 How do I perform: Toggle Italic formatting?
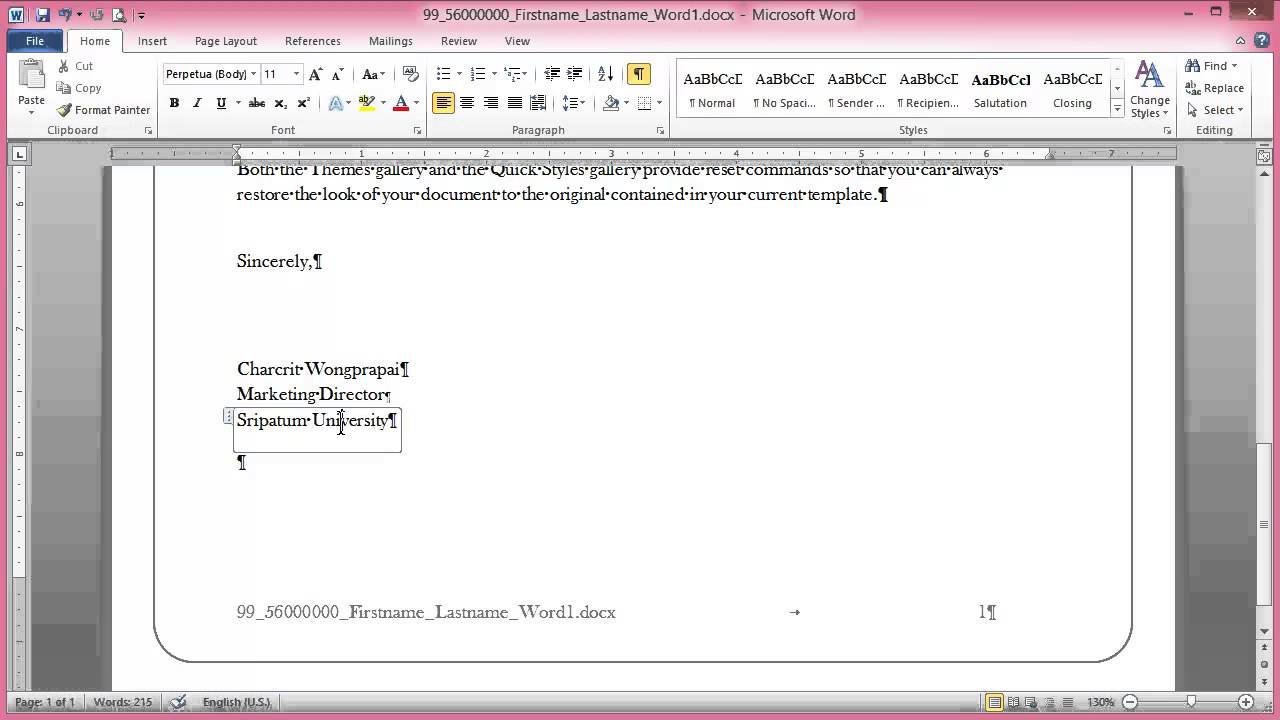tap(197, 103)
